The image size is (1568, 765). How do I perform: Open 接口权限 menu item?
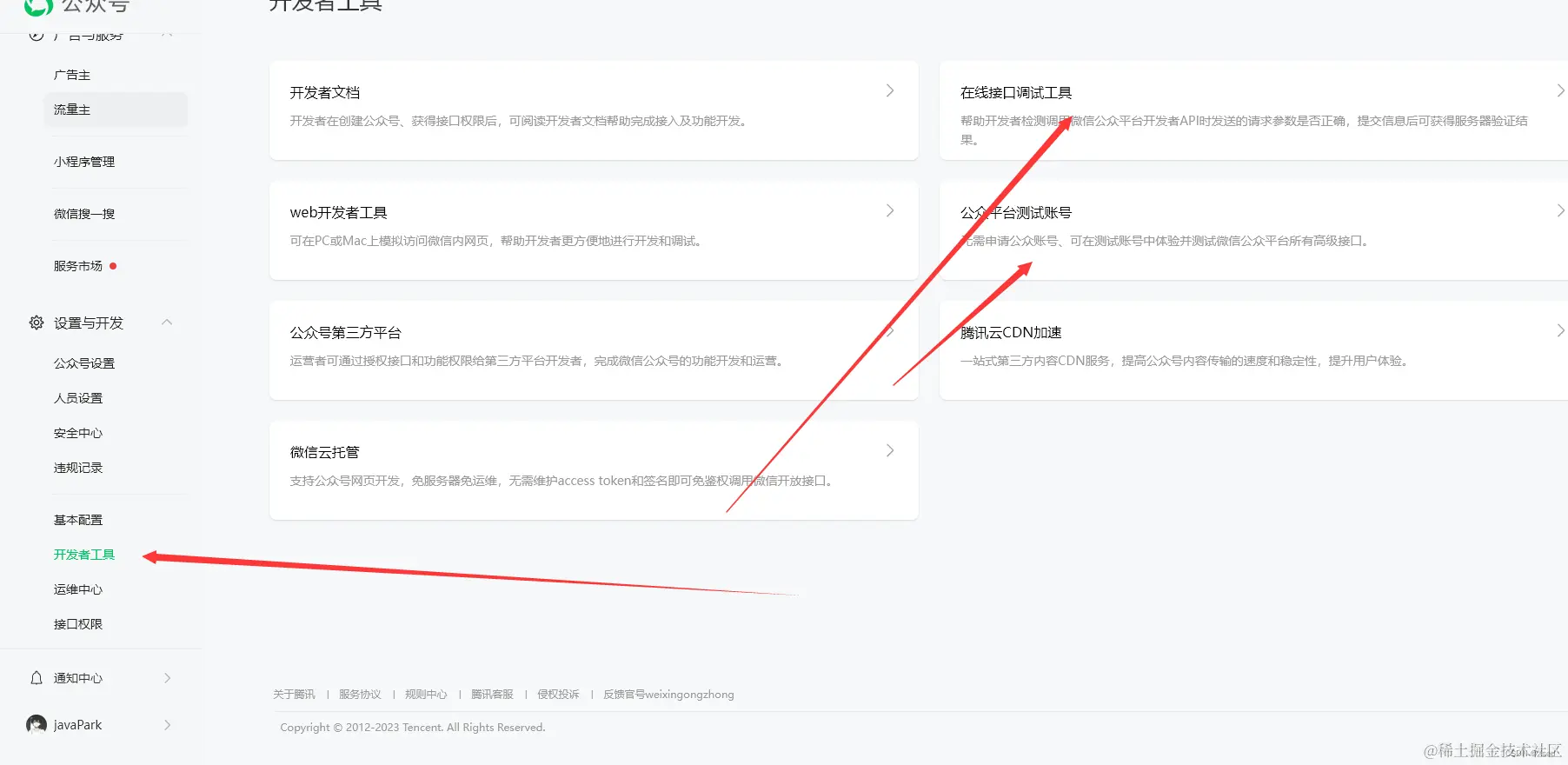coord(78,624)
